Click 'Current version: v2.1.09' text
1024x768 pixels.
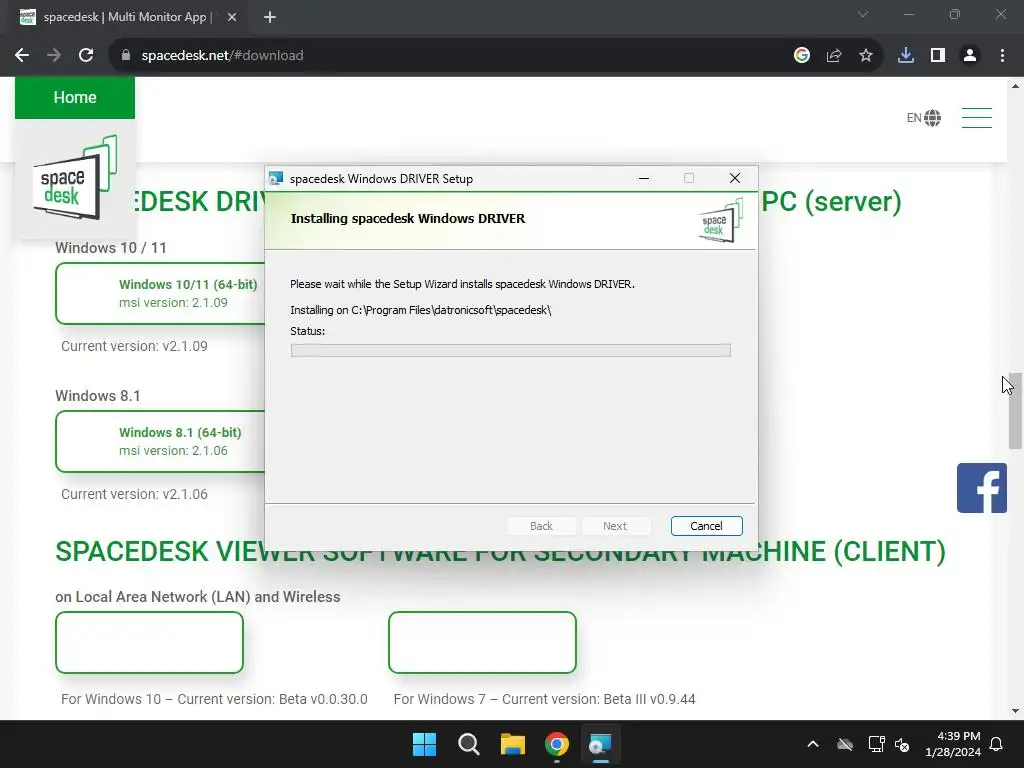[135, 346]
